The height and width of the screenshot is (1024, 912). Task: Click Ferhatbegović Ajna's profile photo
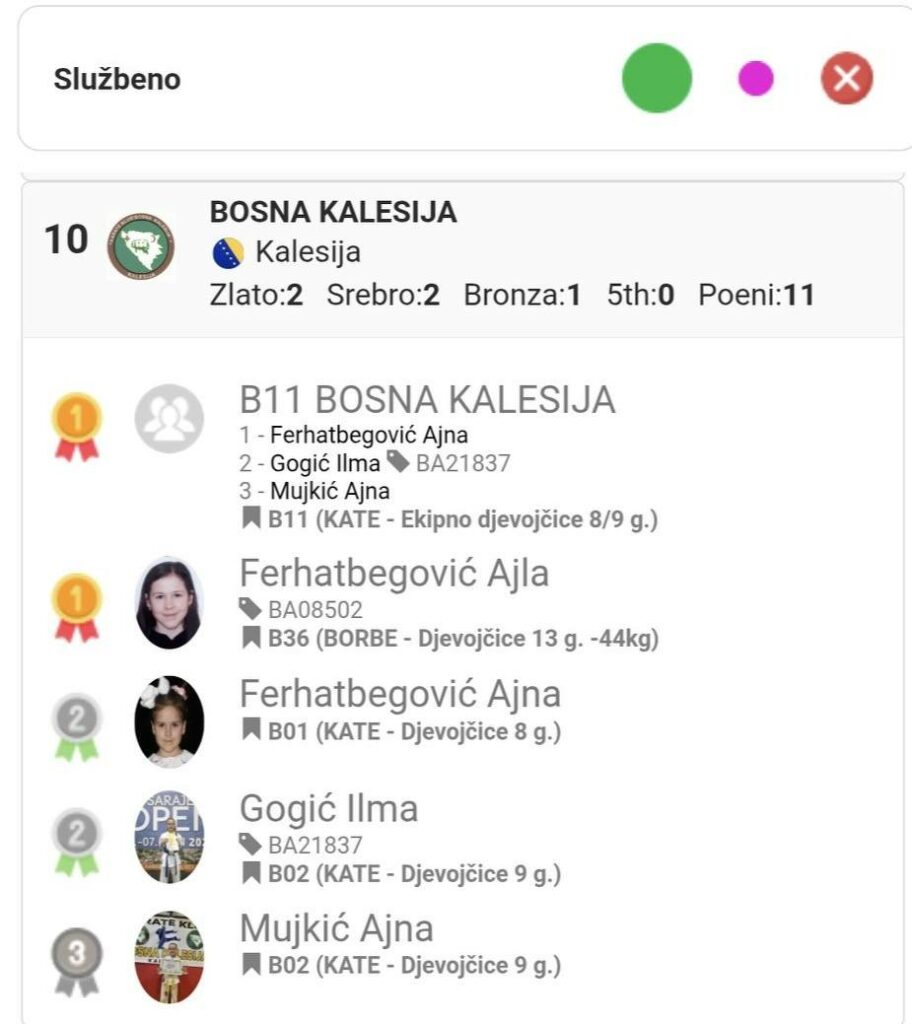[169, 721]
